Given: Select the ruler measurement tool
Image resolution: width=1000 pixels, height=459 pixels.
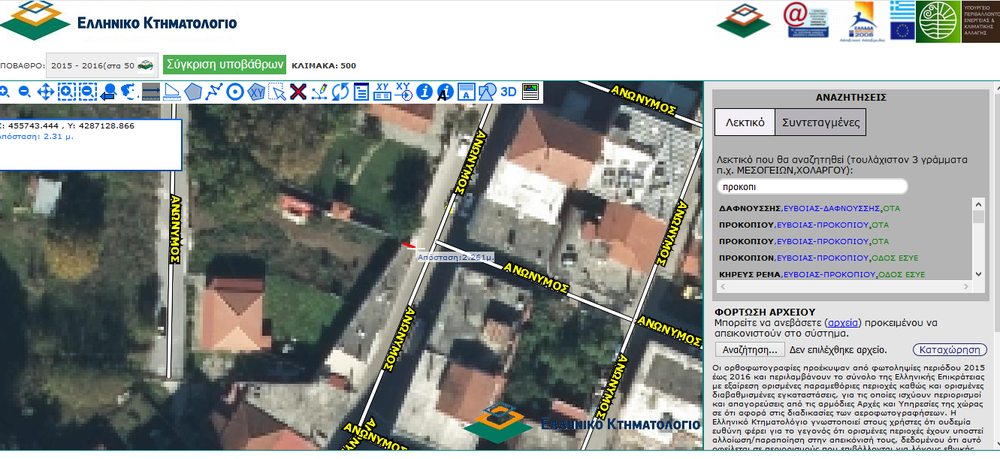Looking at the screenshot, I should (171, 92).
